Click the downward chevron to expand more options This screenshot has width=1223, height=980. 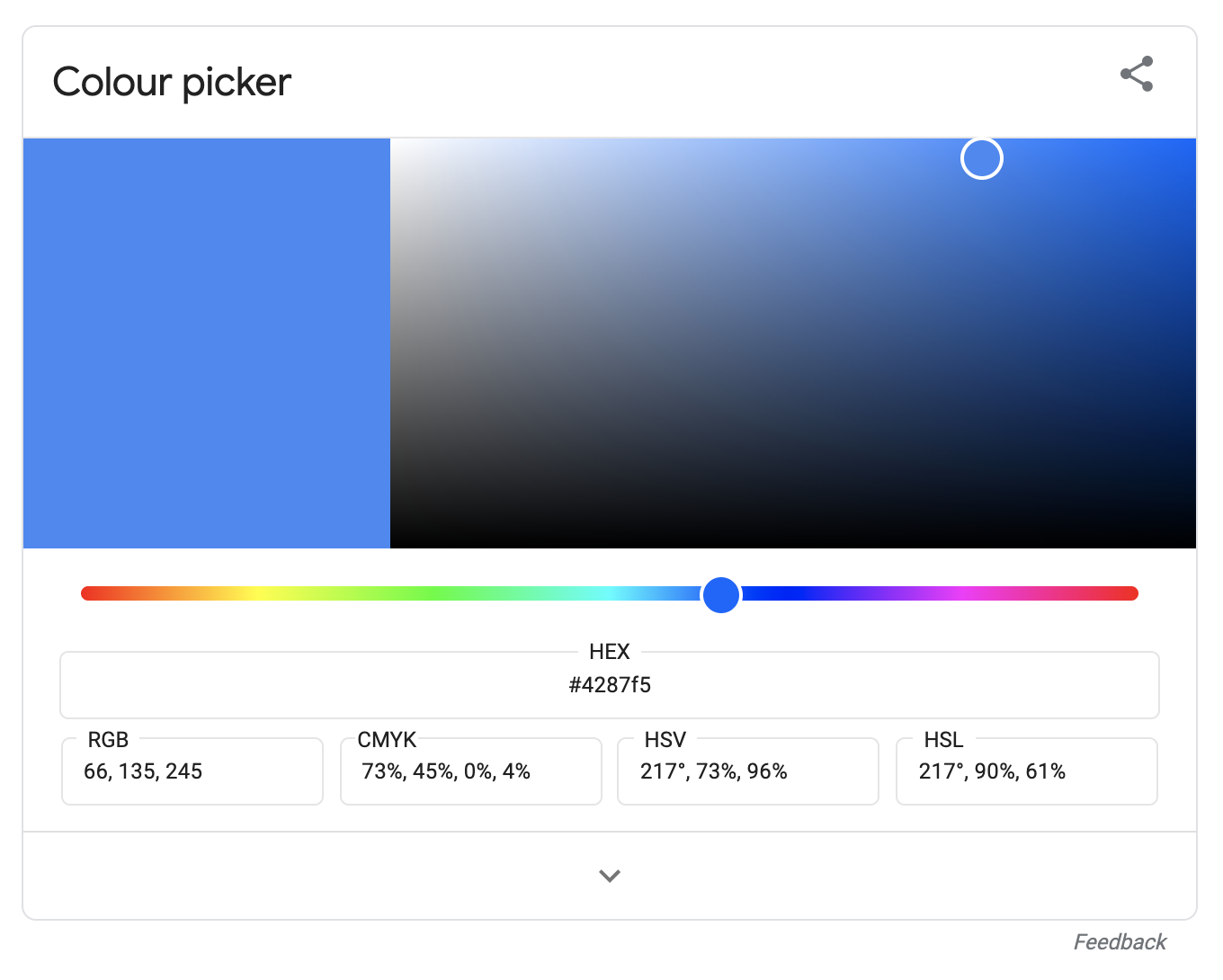pos(610,875)
